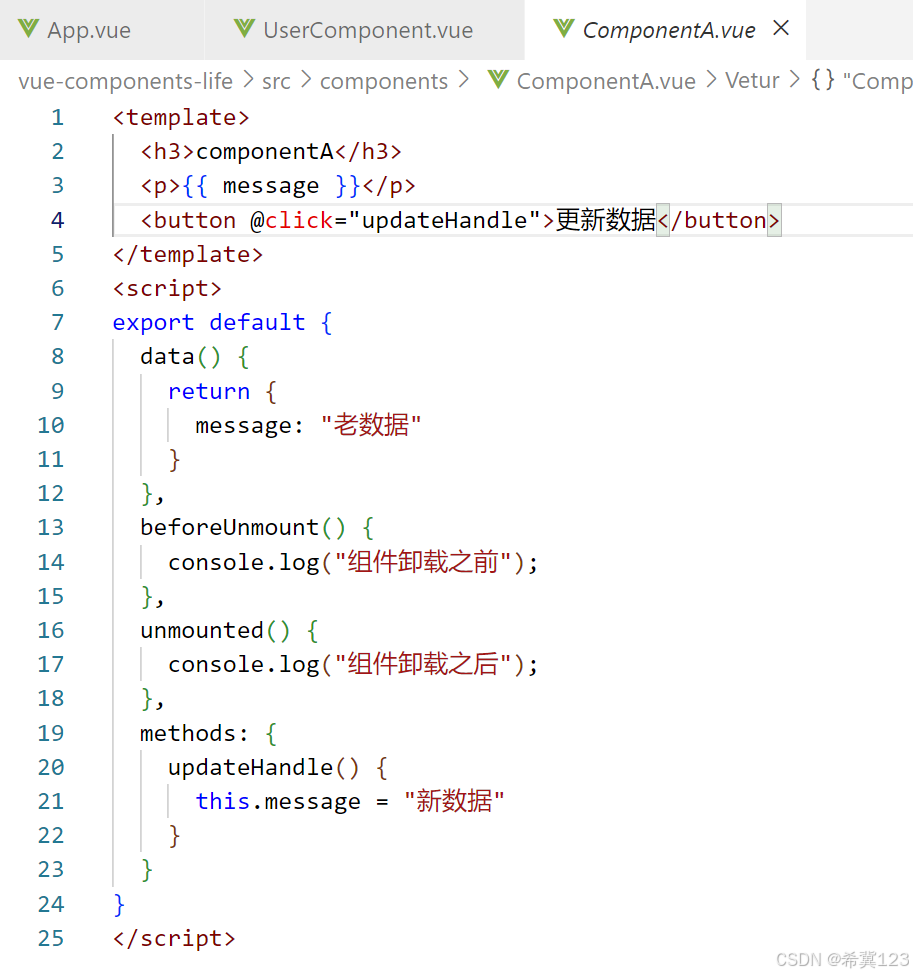Viewport: 913px width, 975px height.
Task: Open the Vetur breadcrumb item
Action: click(752, 81)
